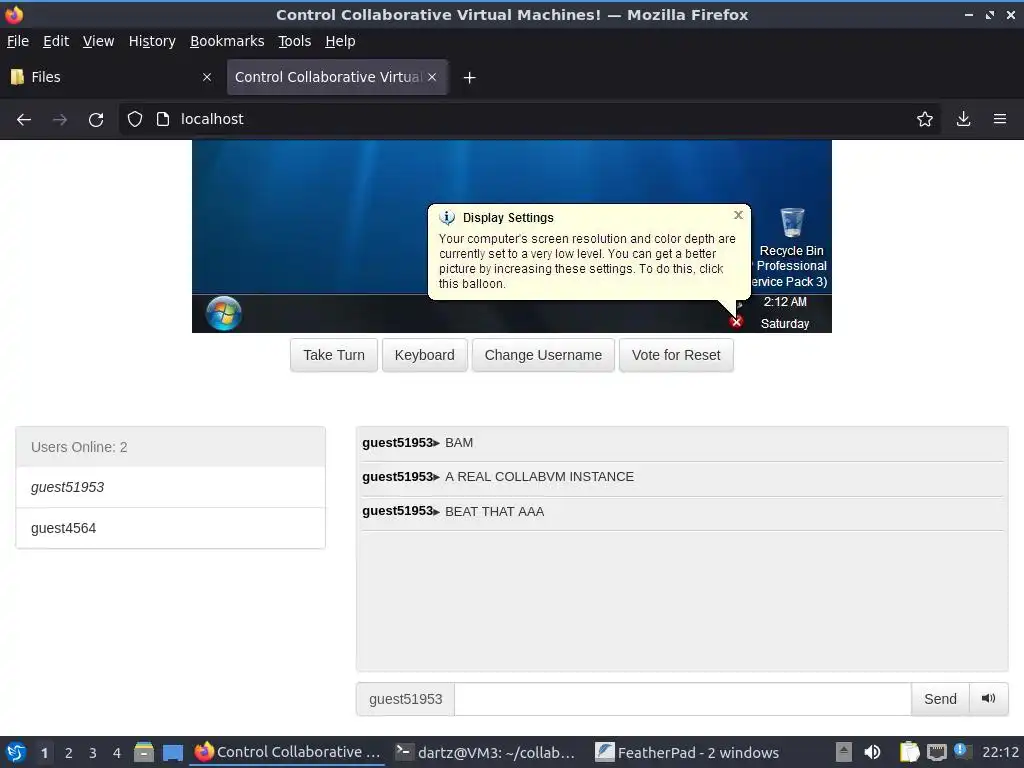Click the Windows Start orb in VM
This screenshot has width=1024, height=768.
[x=223, y=313]
